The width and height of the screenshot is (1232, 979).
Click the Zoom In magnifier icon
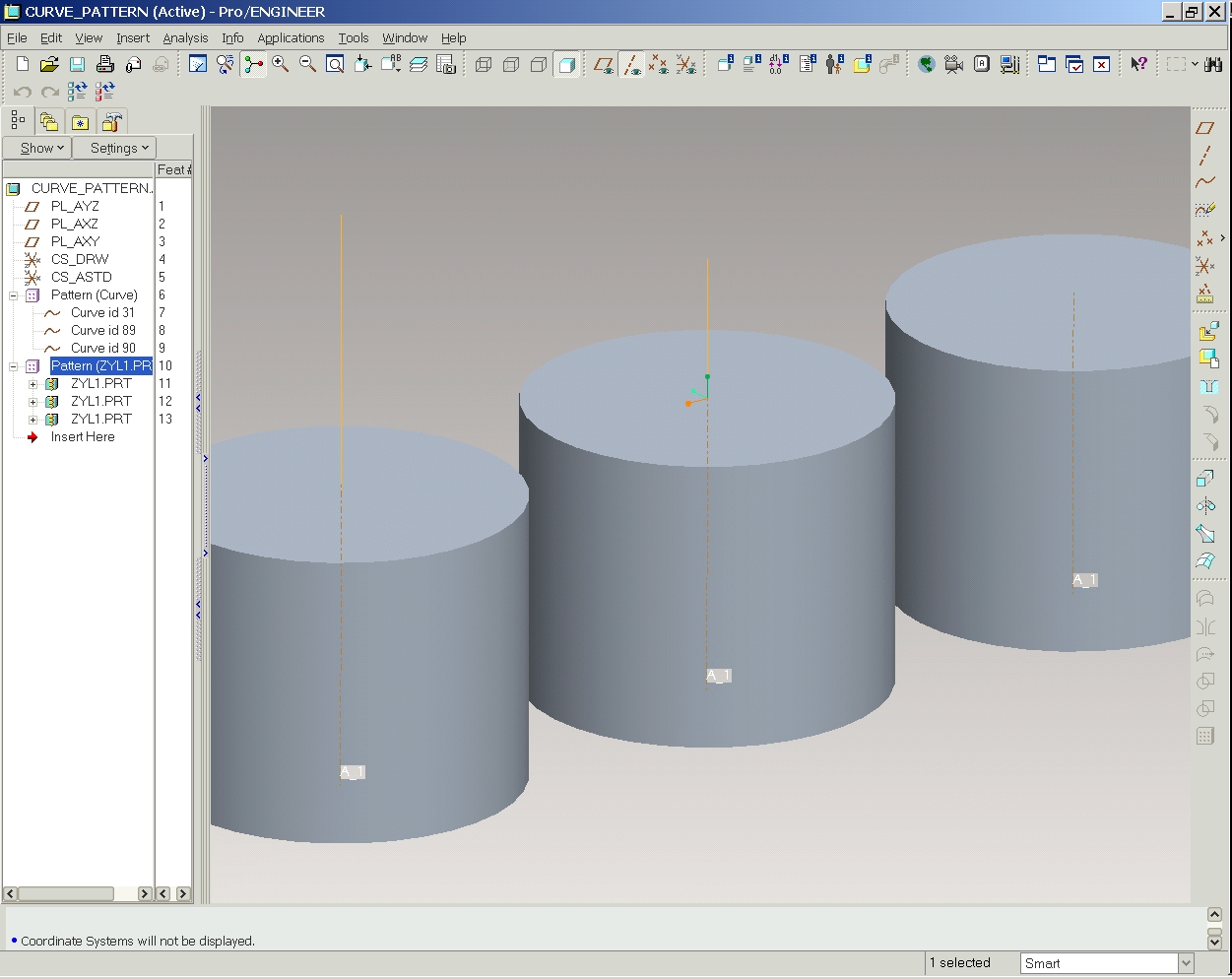[281, 65]
